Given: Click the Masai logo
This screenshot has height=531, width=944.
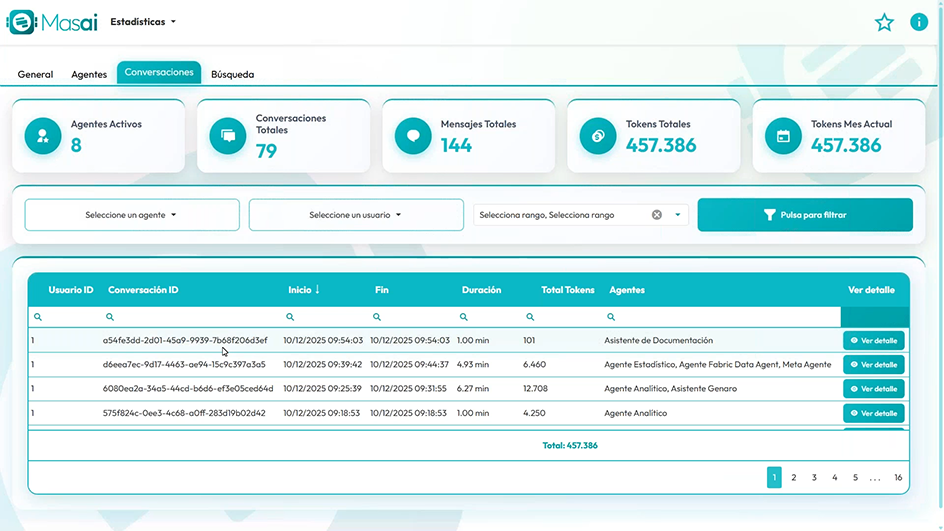Looking at the screenshot, I should tap(53, 22).
